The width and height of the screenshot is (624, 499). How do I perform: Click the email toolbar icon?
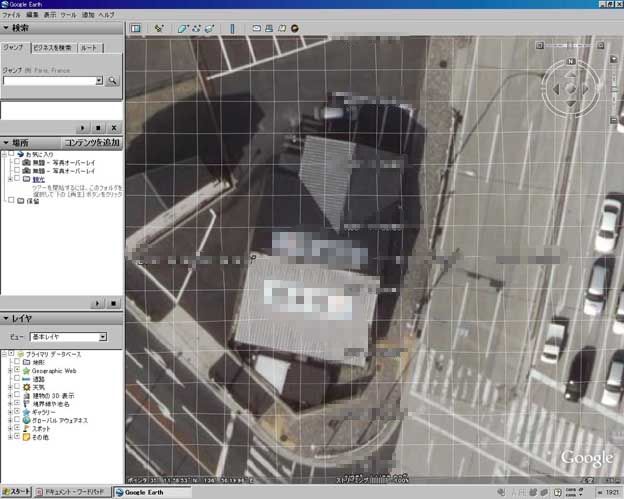coord(257,28)
